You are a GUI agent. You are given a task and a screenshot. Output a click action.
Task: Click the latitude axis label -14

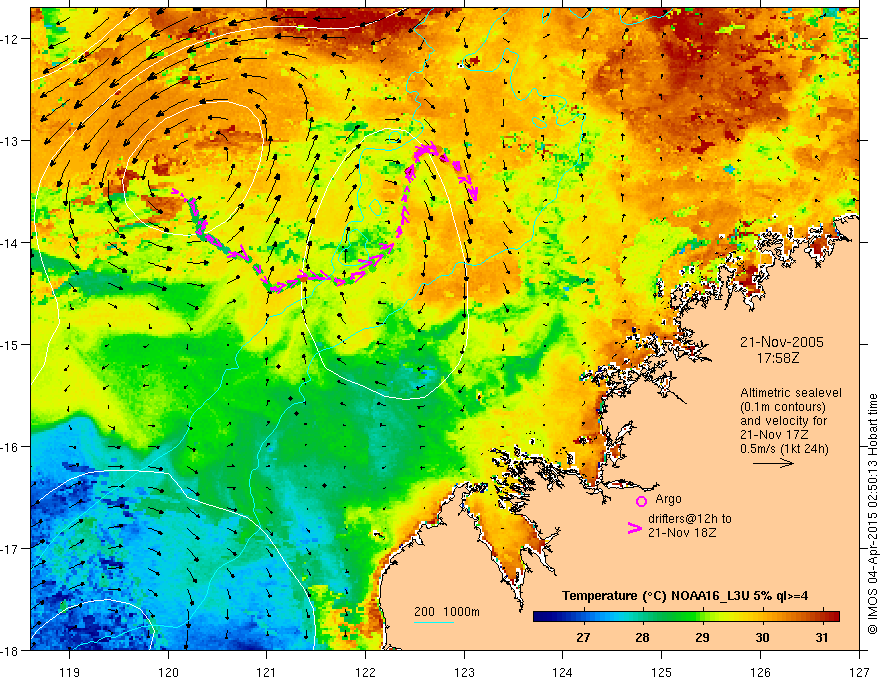[11, 243]
